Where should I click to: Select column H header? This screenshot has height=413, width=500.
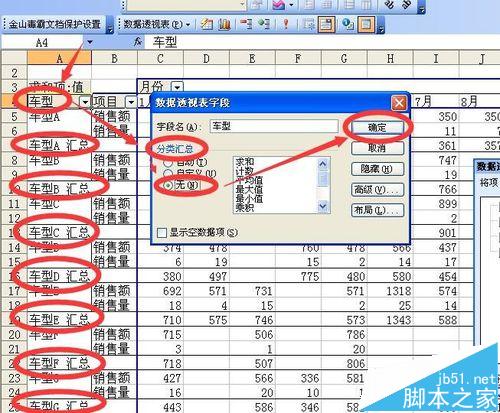pyautogui.click(x=390, y=58)
